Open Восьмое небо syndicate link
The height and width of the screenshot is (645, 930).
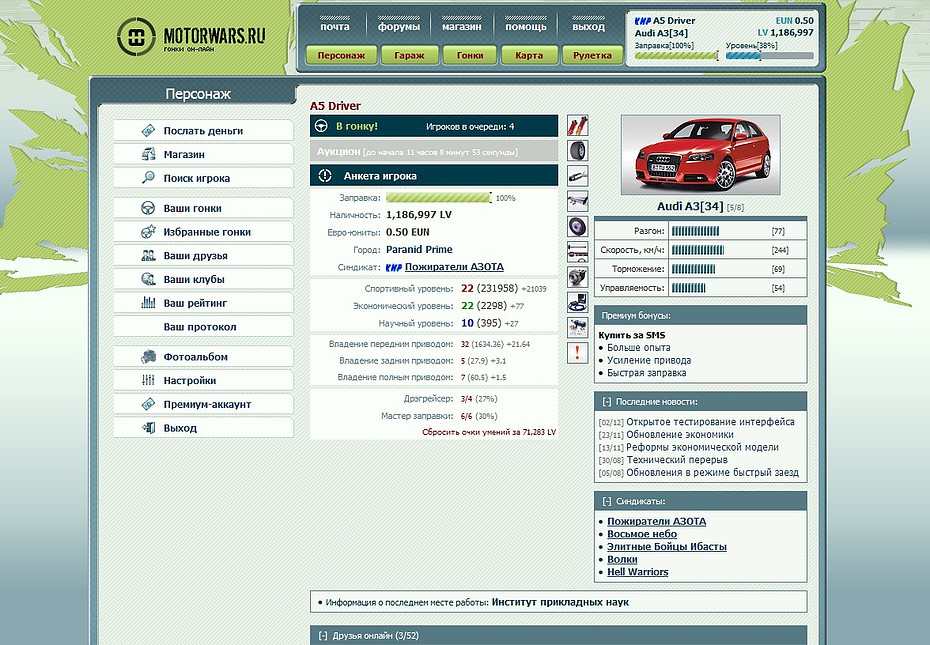[x=642, y=534]
